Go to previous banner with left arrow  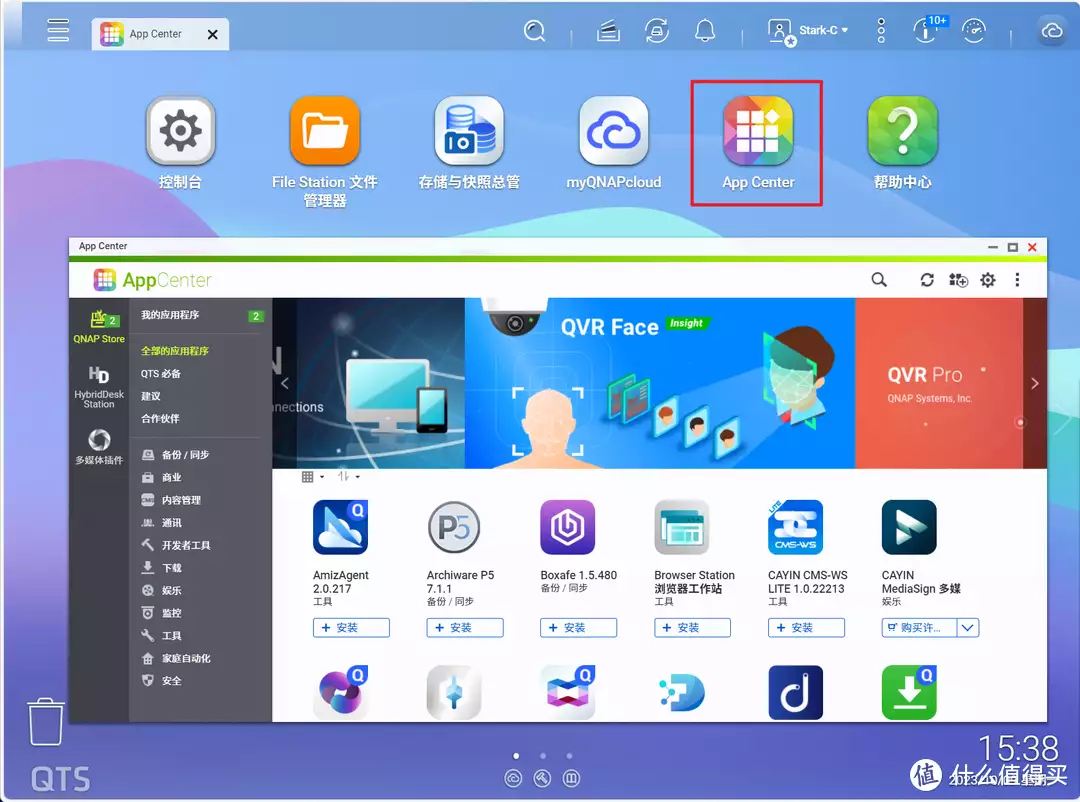284,383
